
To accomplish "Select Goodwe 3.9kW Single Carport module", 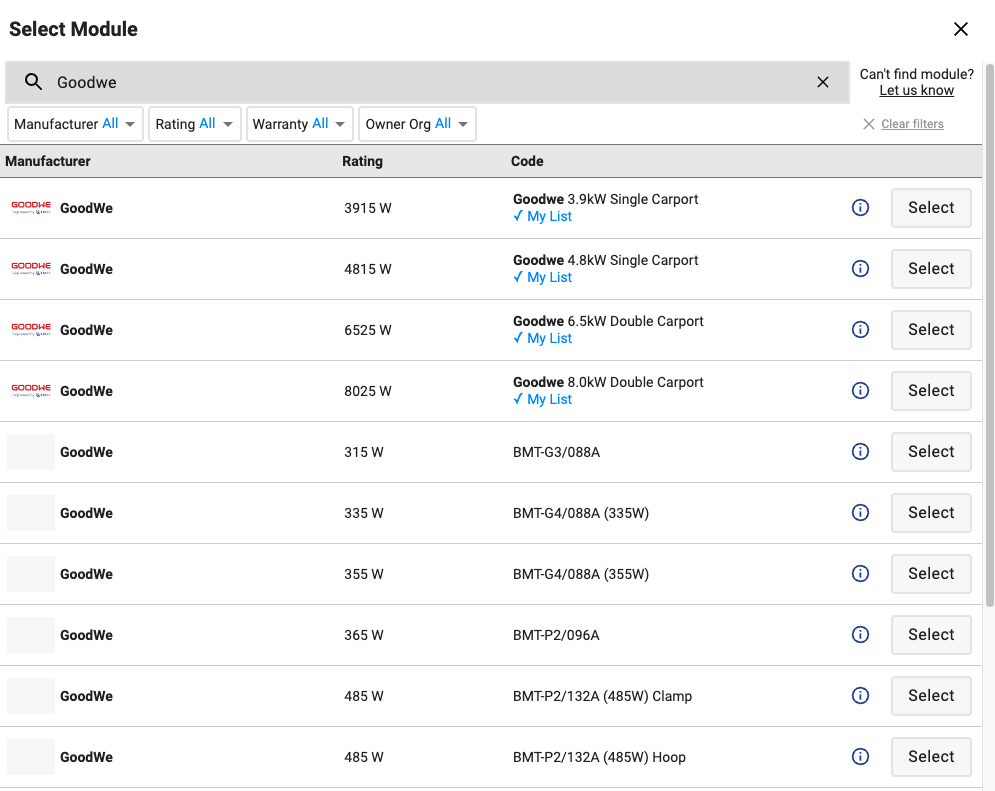I will click(x=931, y=207).
